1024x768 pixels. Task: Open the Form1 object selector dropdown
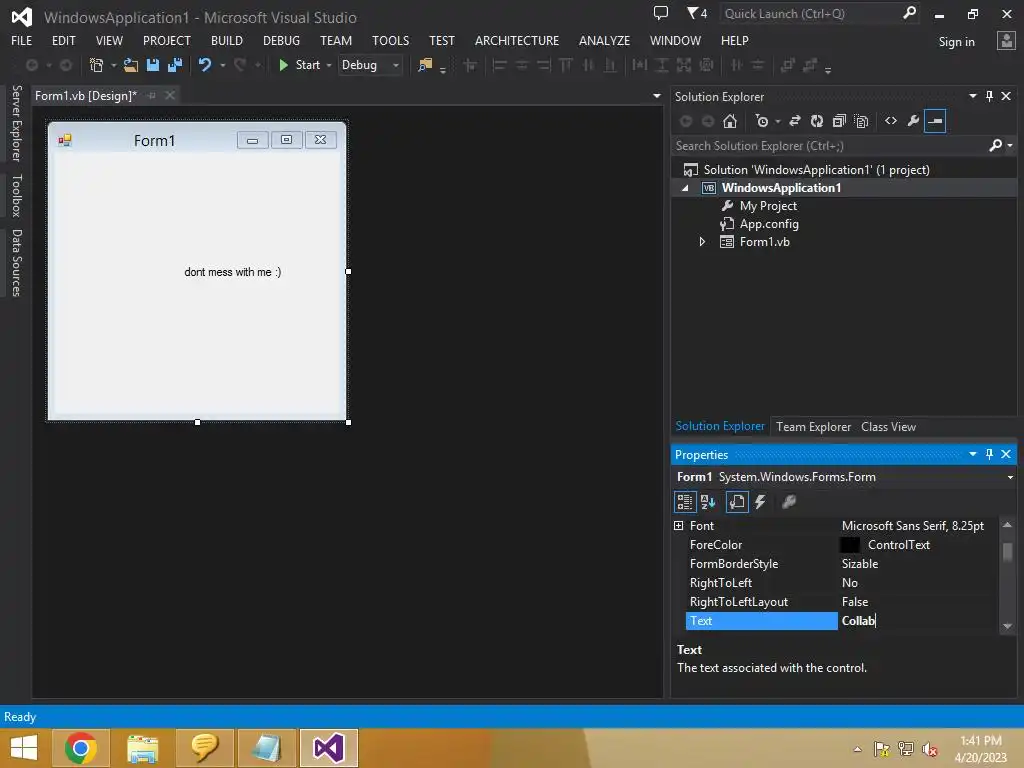(1010, 477)
